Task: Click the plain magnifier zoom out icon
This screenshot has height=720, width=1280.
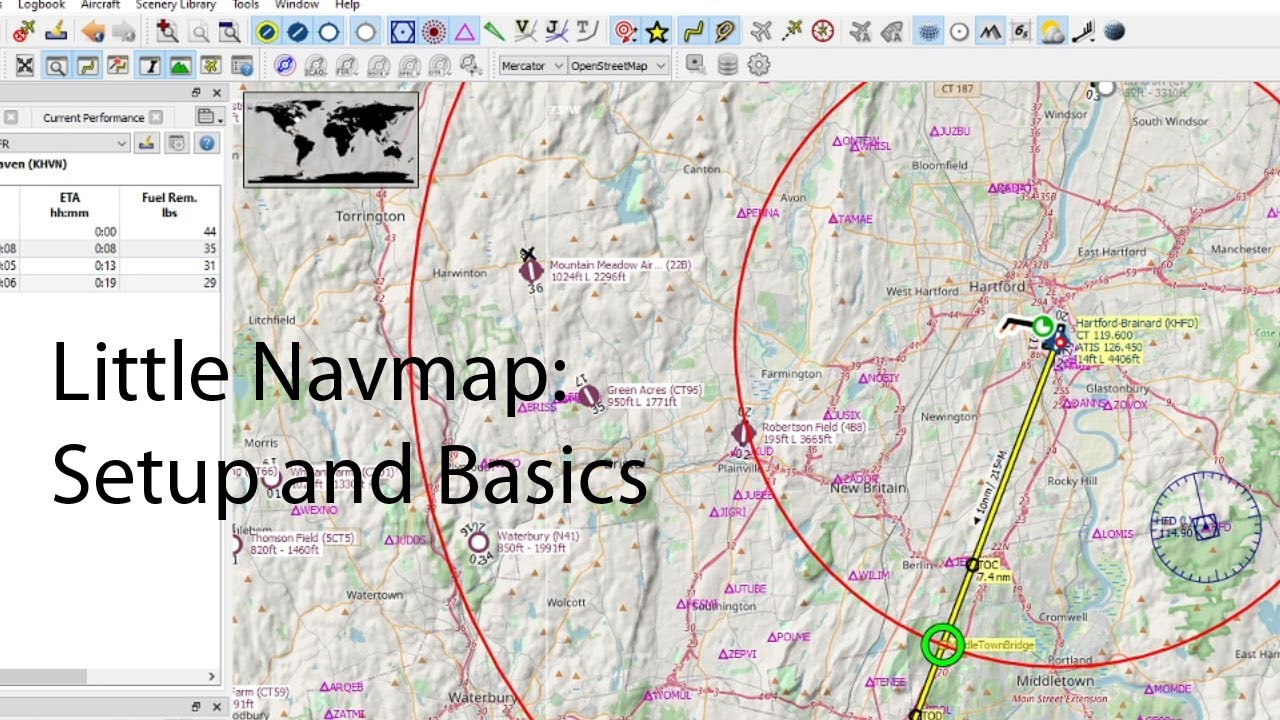Action: pyautogui.click(x=199, y=32)
